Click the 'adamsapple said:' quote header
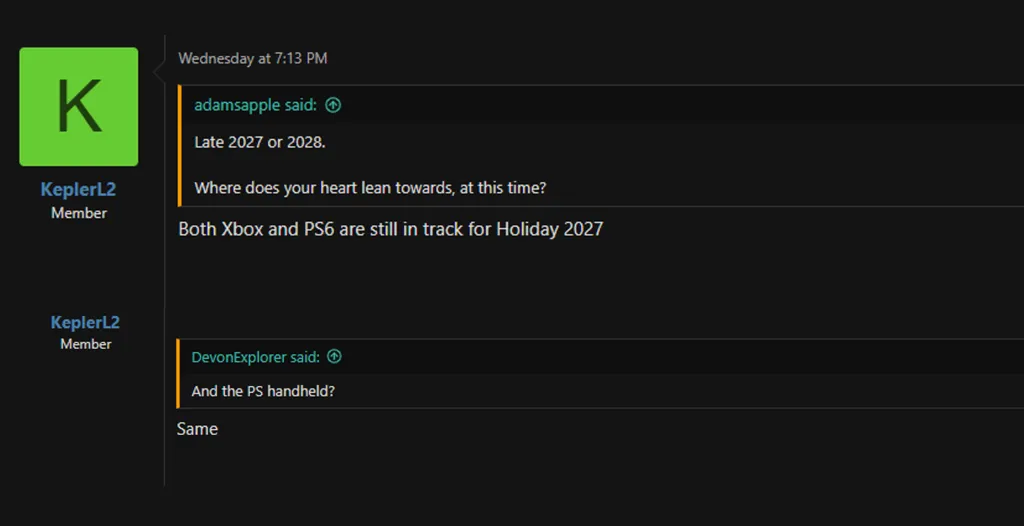This screenshot has height=526, width=1024. coord(255,105)
